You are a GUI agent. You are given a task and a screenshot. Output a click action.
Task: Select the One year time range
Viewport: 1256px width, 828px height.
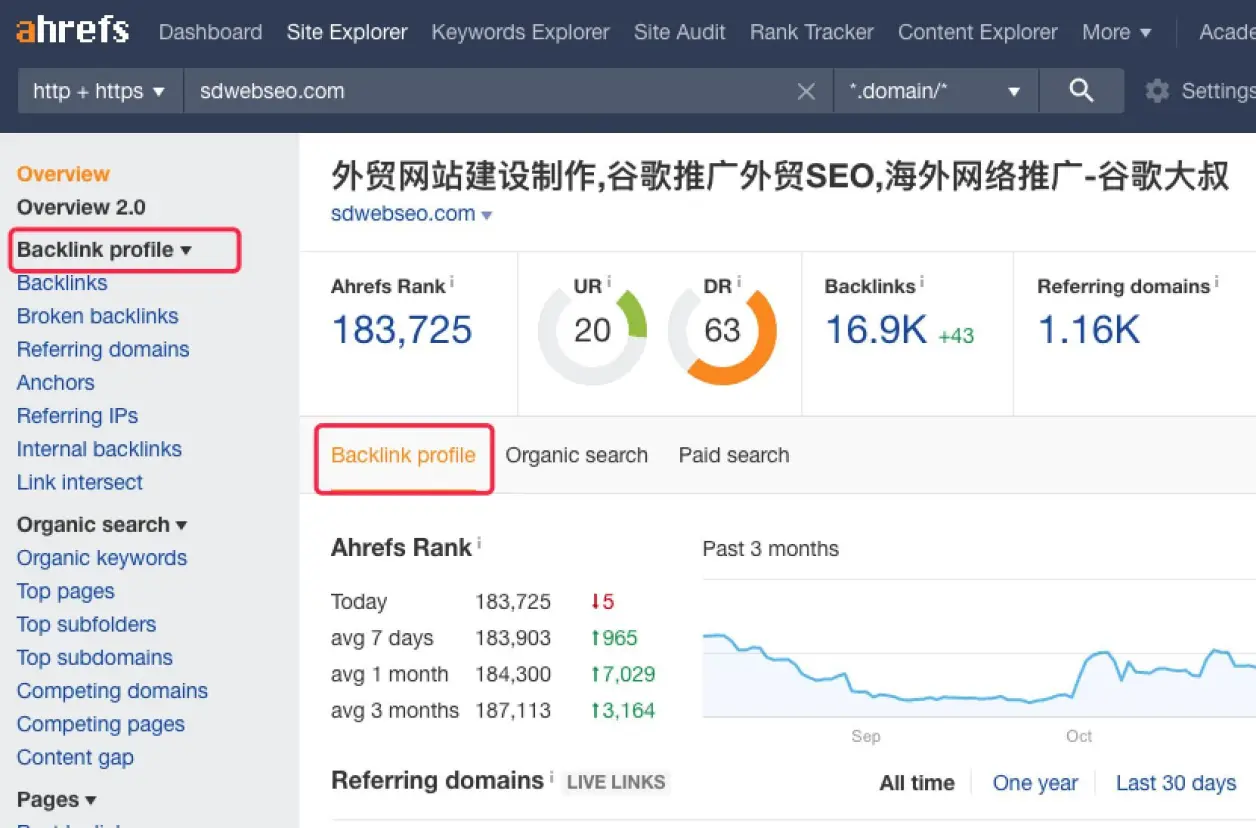click(1035, 783)
